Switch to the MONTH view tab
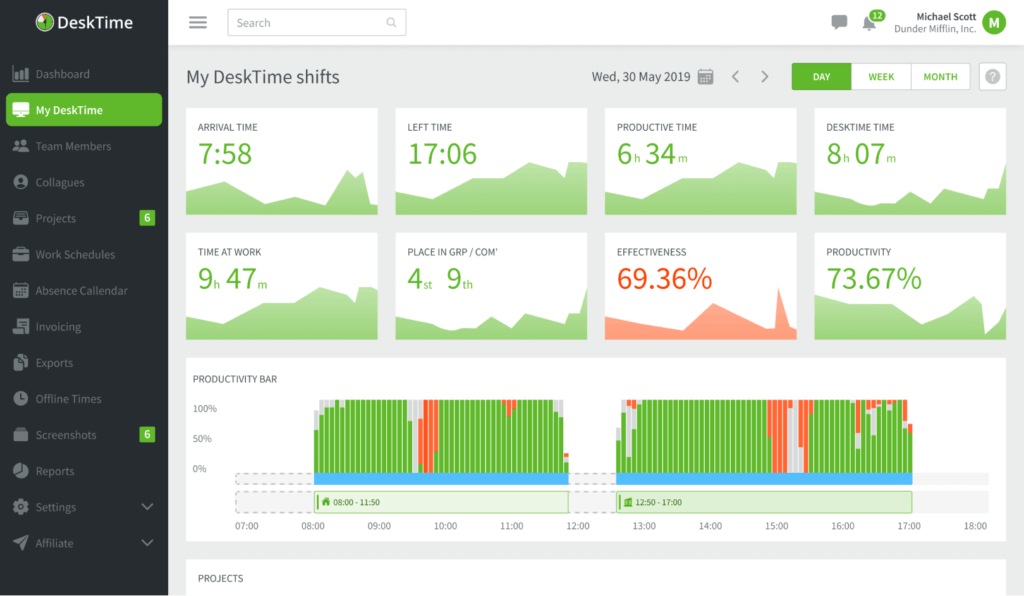Viewport: 1024px width, 596px height. click(x=940, y=76)
